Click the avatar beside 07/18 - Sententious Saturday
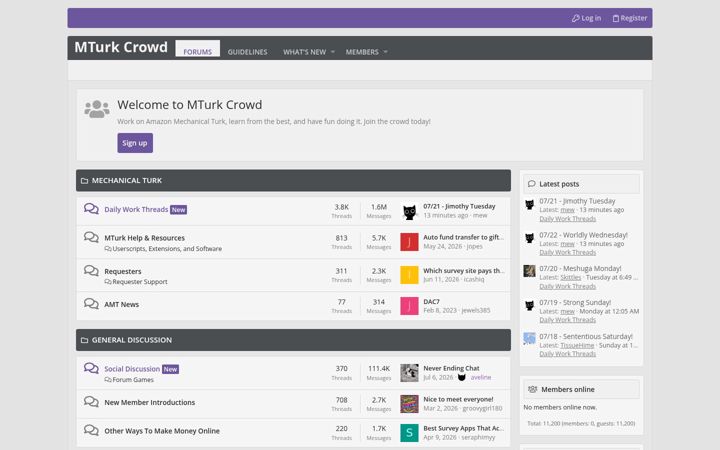This screenshot has height=450, width=720. (529, 338)
